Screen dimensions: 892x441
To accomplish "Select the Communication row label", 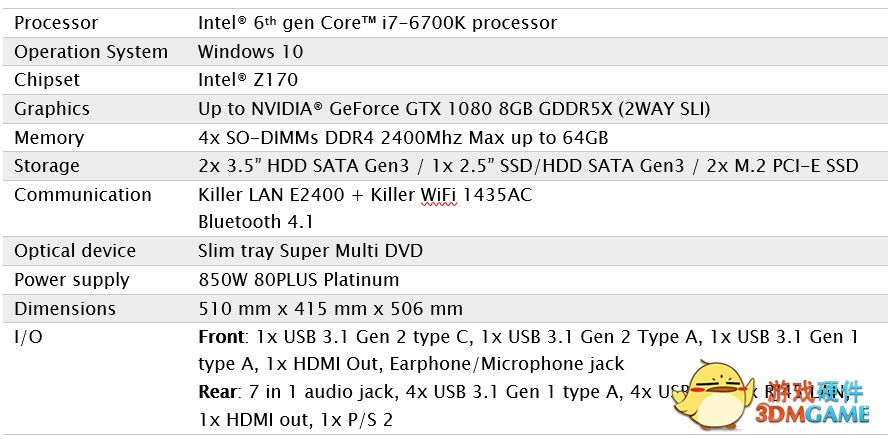I will tap(83, 195).
